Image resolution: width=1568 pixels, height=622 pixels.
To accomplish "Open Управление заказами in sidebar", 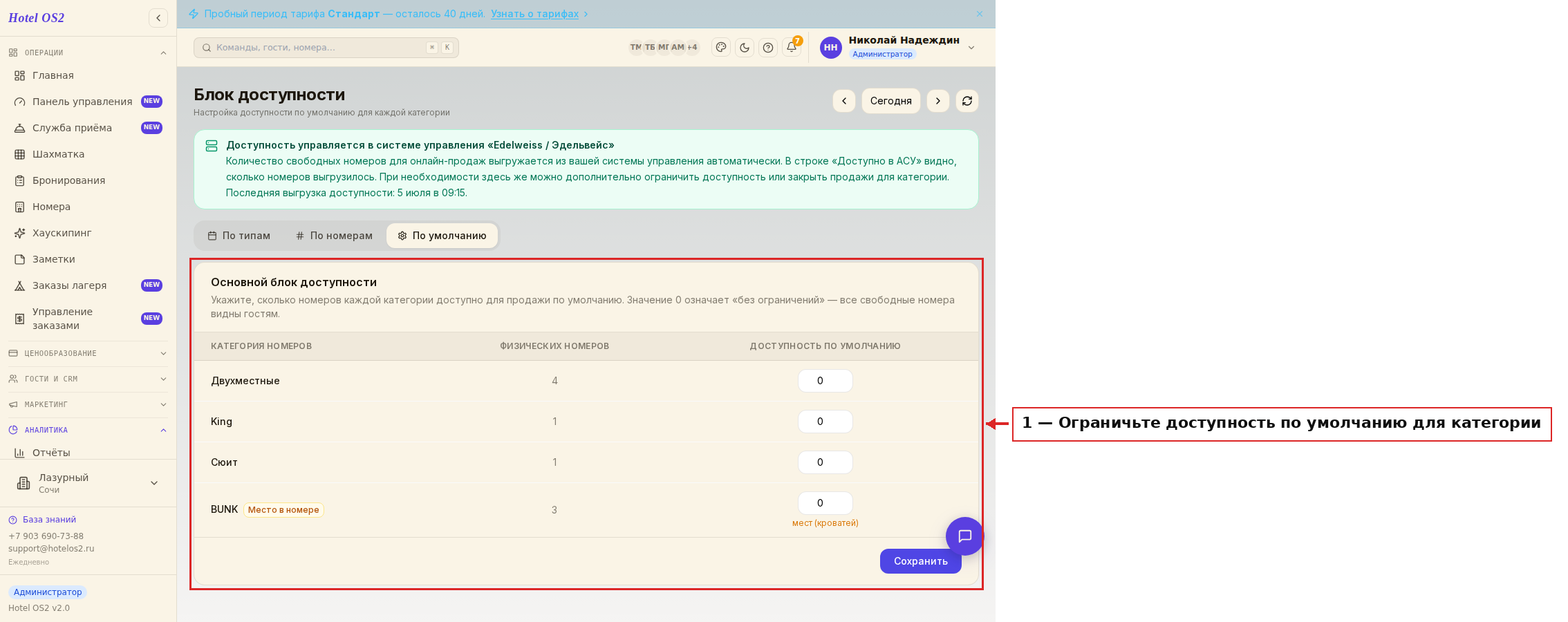I will click(88, 319).
